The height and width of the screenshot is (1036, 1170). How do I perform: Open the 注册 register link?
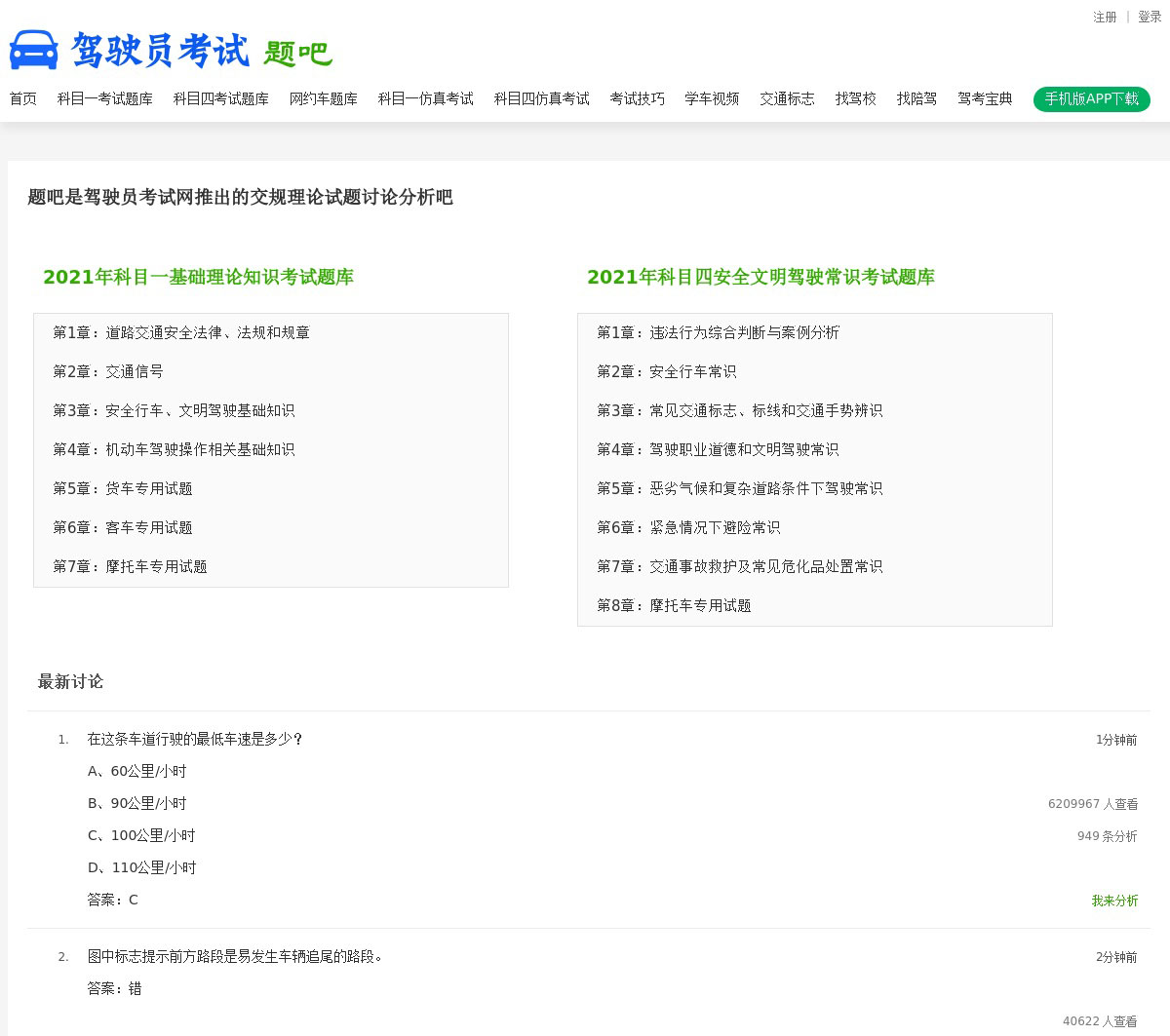[1105, 18]
